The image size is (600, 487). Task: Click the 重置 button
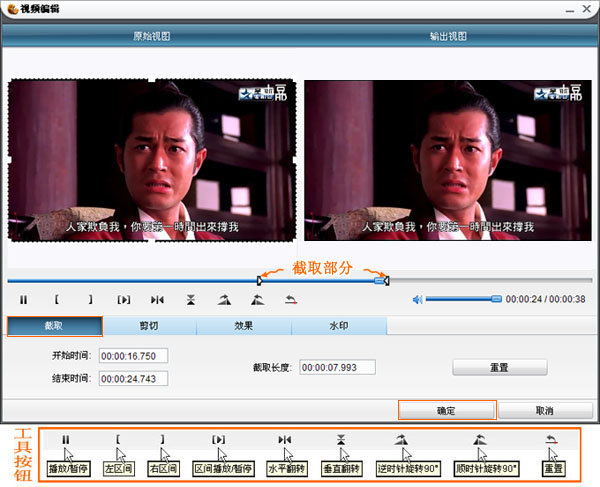(x=500, y=368)
